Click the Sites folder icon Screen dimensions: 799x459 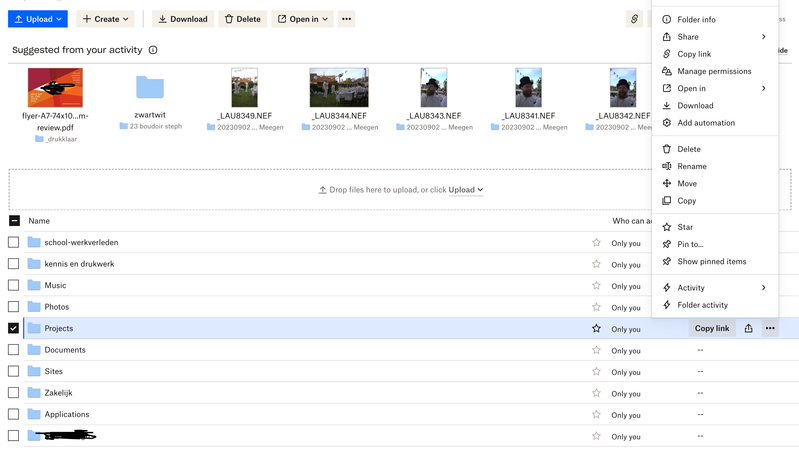tap(34, 371)
